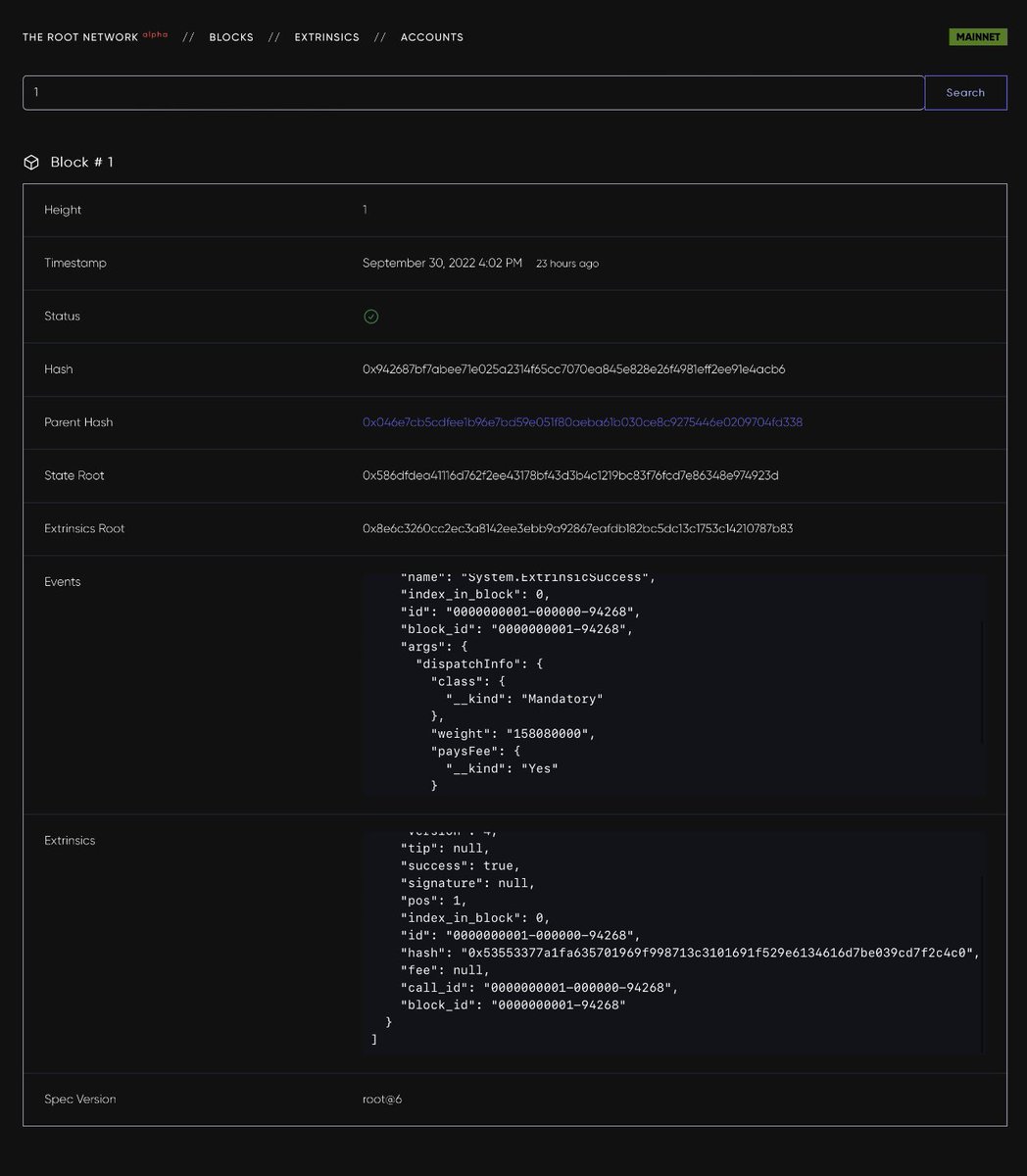This screenshot has width=1027, height=1176.
Task: Click the "success": true line in Extrinsics
Action: click(461, 865)
